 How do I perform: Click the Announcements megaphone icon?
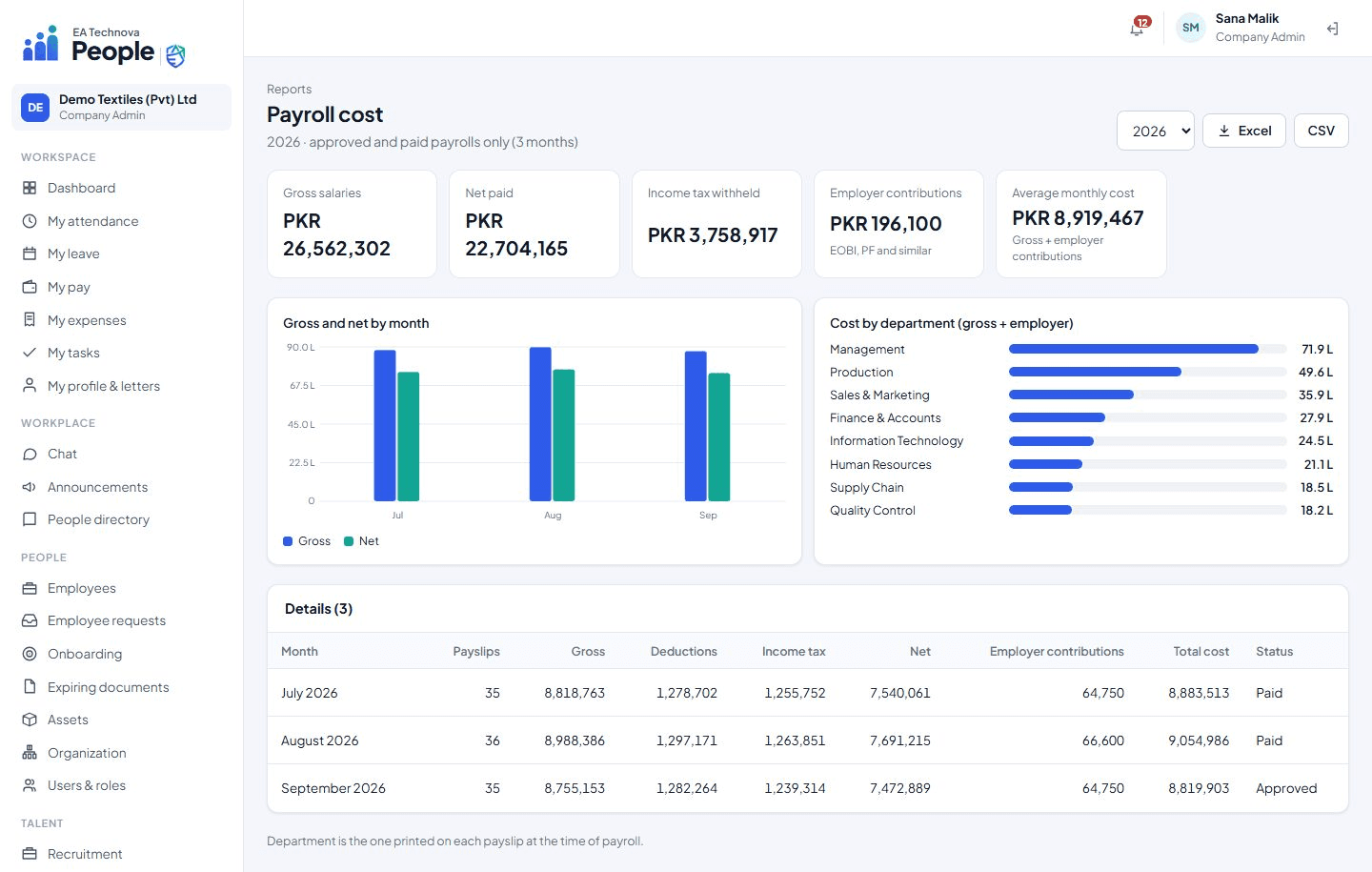(30, 487)
